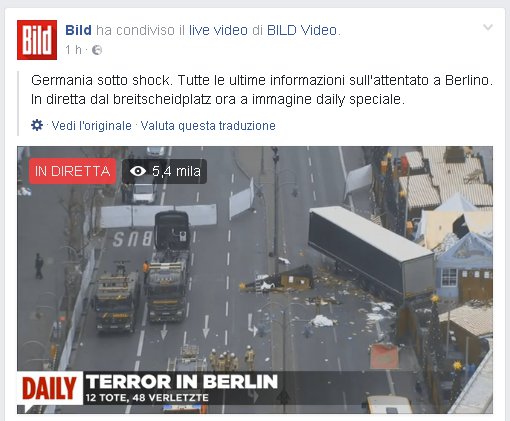
Task: Expand the post options chevron menu
Action: click(488, 27)
